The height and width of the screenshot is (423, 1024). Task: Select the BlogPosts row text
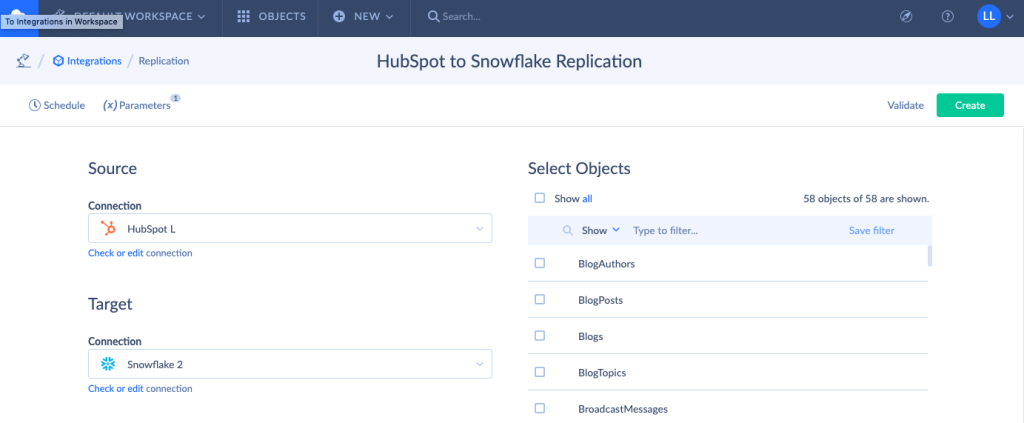(x=600, y=300)
